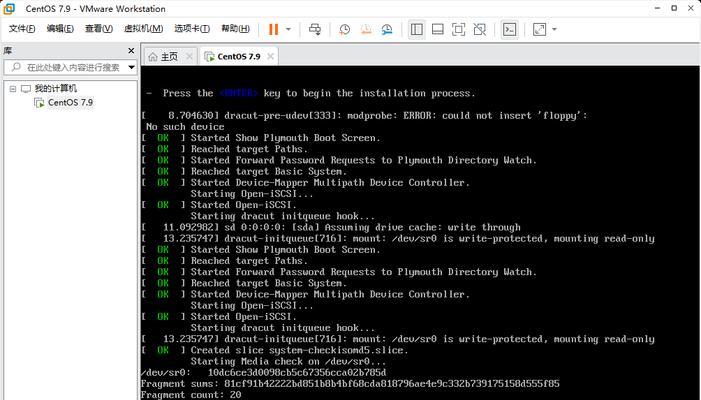The image size is (701, 400).
Task: Switch to Unity mode icon
Action: (x=480, y=29)
